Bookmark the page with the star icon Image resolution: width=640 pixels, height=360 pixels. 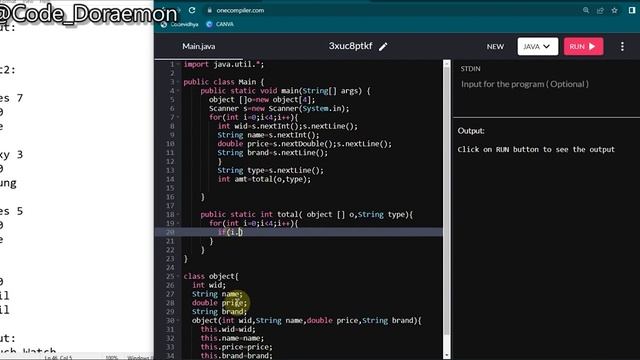[x=614, y=10]
